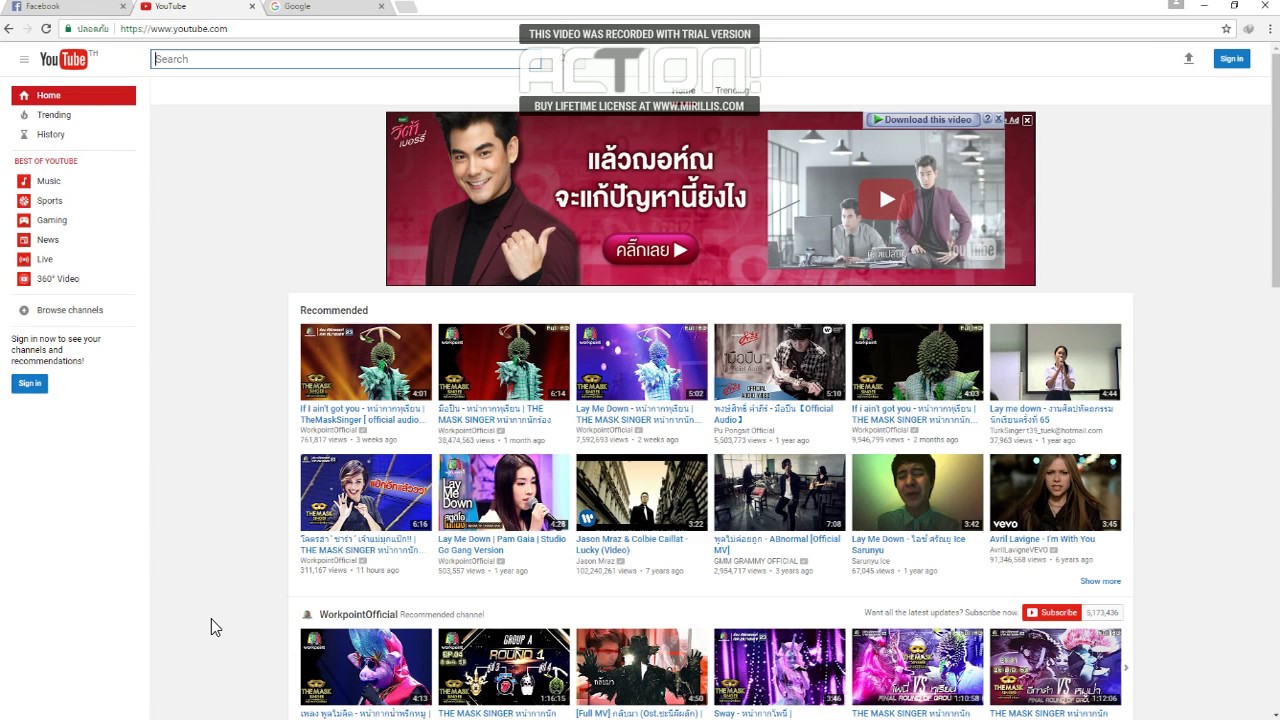Open Home in the sidebar
The height and width of the screenshot is (720, 1280).
tap(73, 95)
